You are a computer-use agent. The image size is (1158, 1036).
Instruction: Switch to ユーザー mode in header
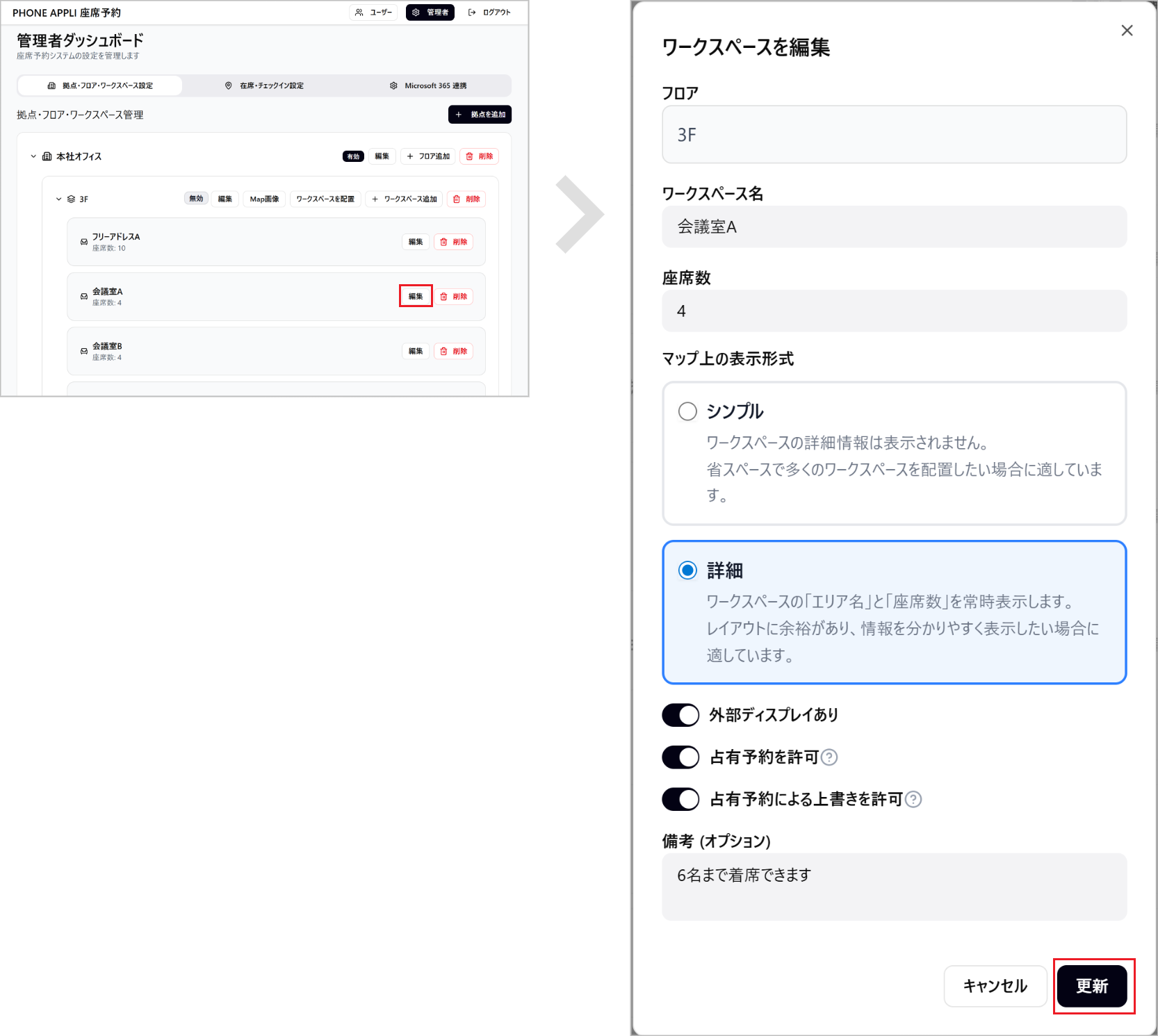374,13
